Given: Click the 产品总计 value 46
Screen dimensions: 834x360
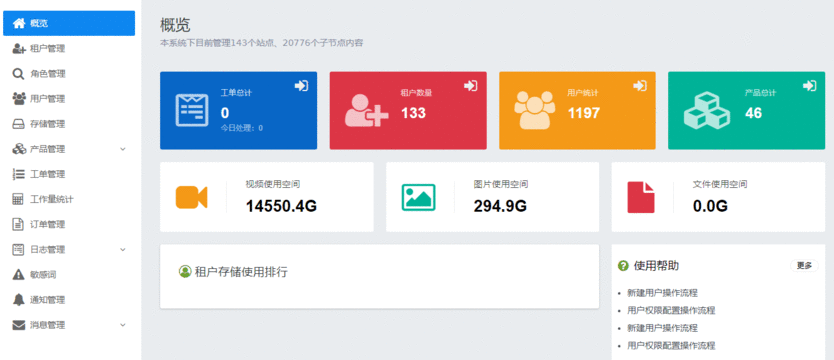Looking at the screenshot, I should (753, 113).
